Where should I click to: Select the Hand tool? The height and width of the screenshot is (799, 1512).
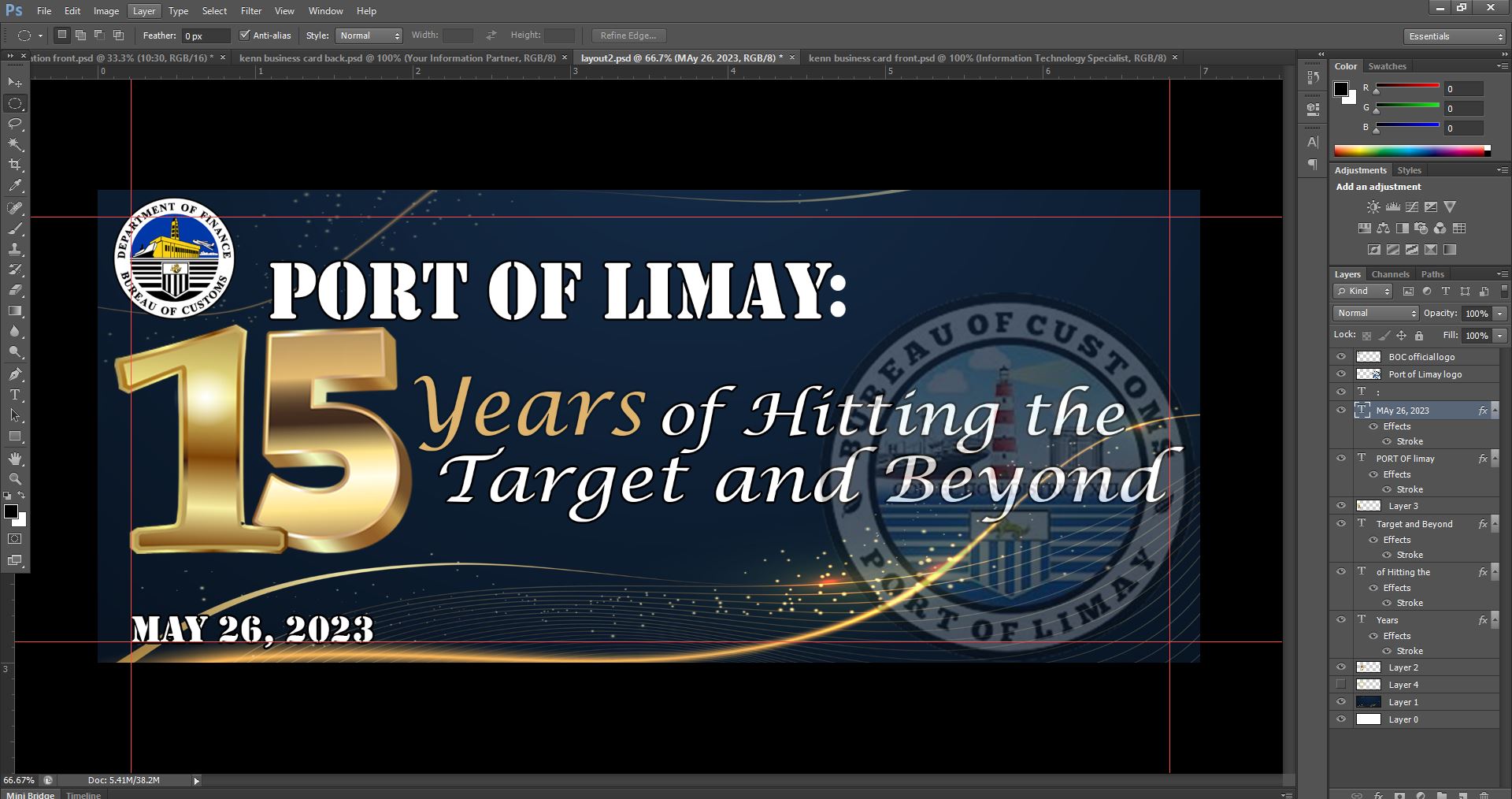15,459
